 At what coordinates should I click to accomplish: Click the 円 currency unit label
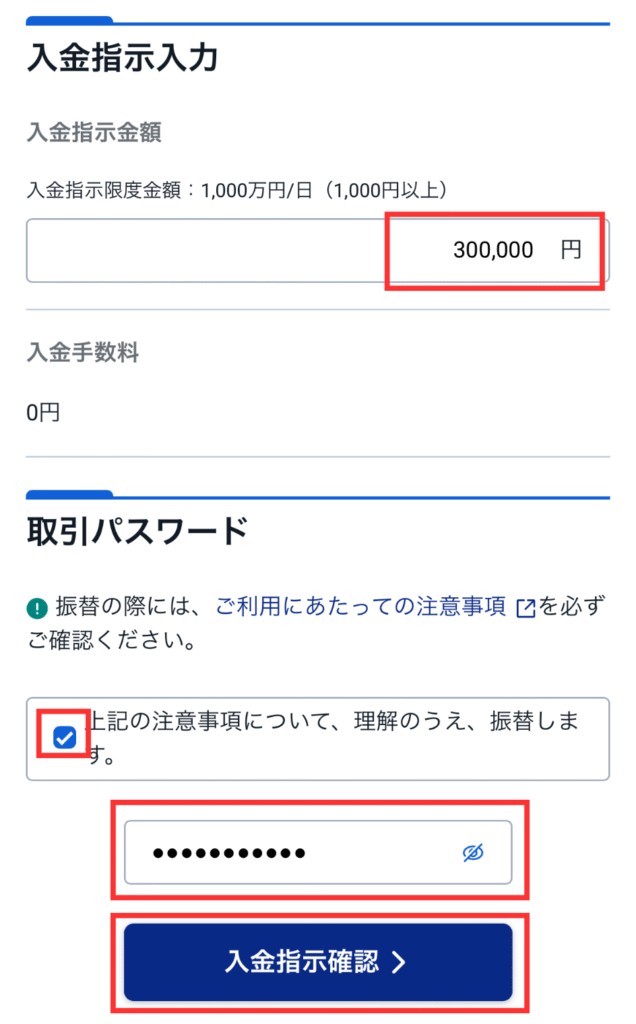571,250
